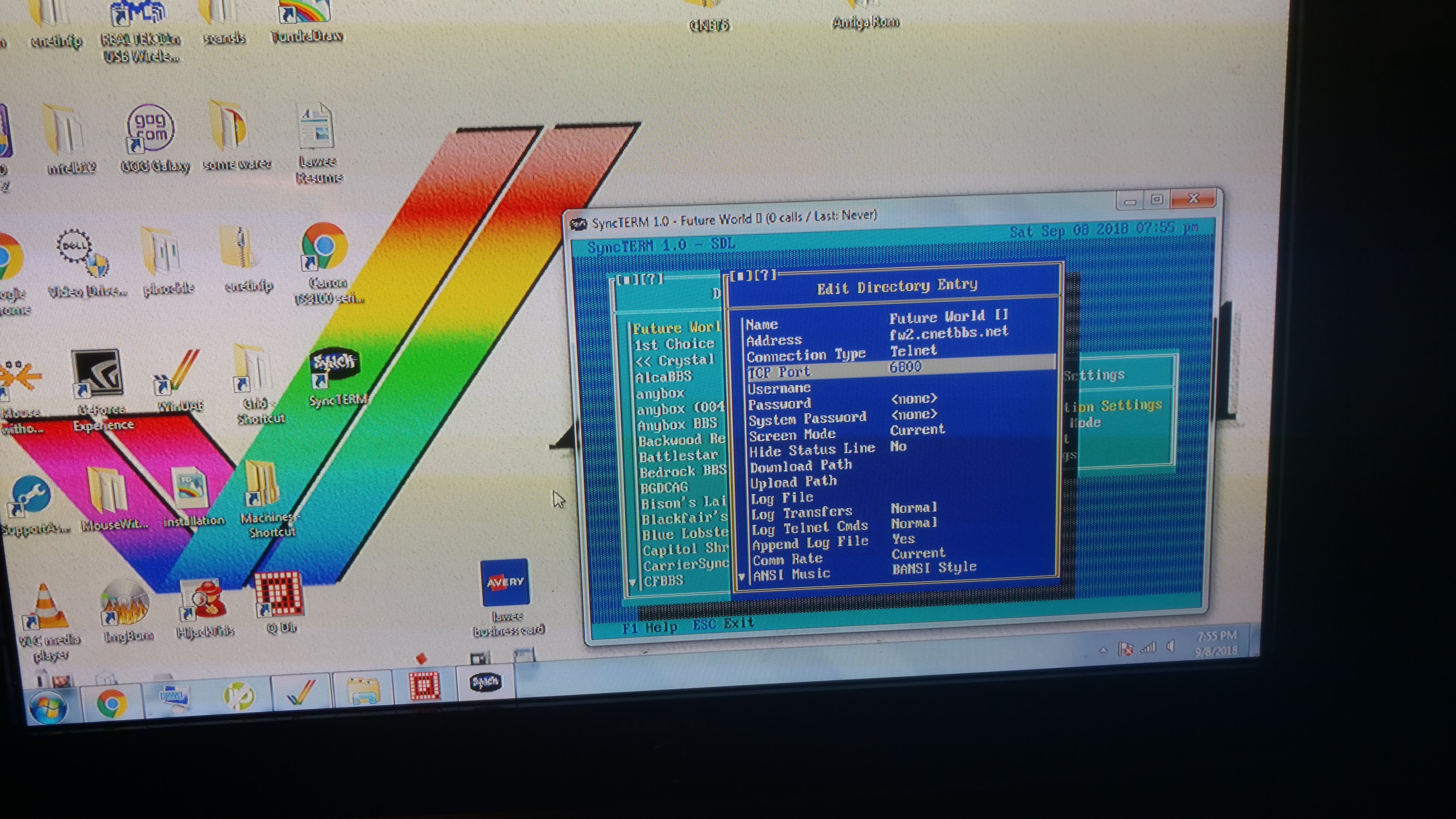Click the Windows Start button
The image size is (1456, 819).
48,707
